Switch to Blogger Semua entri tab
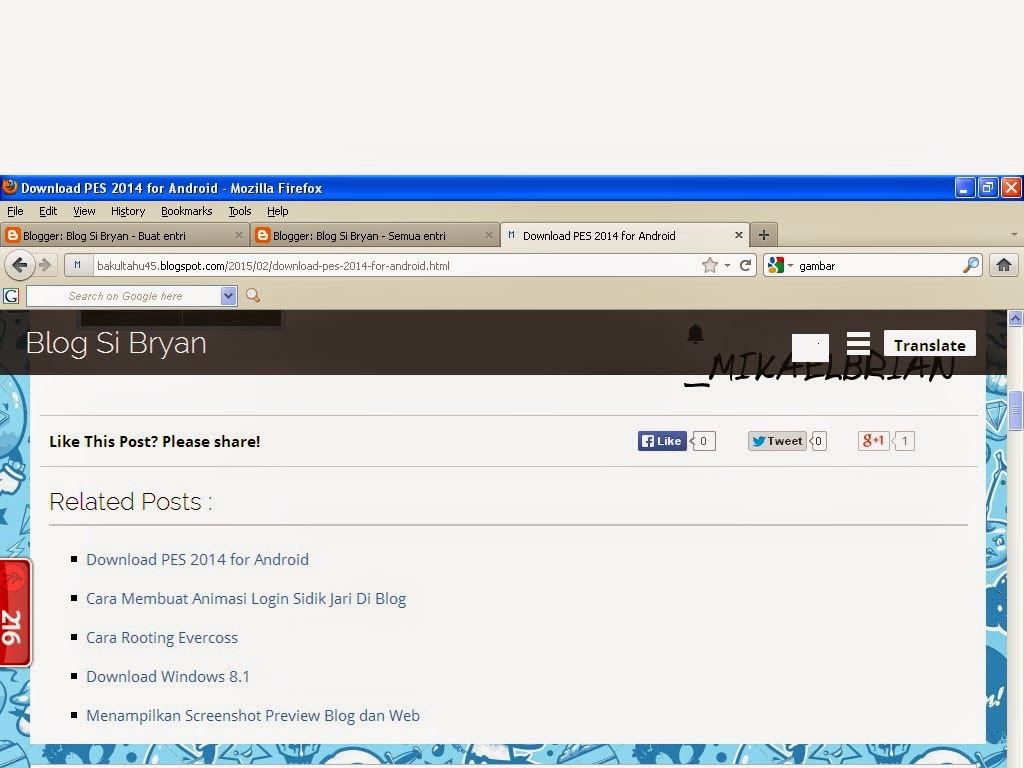The image size is (1024, 768). point(374,235)
